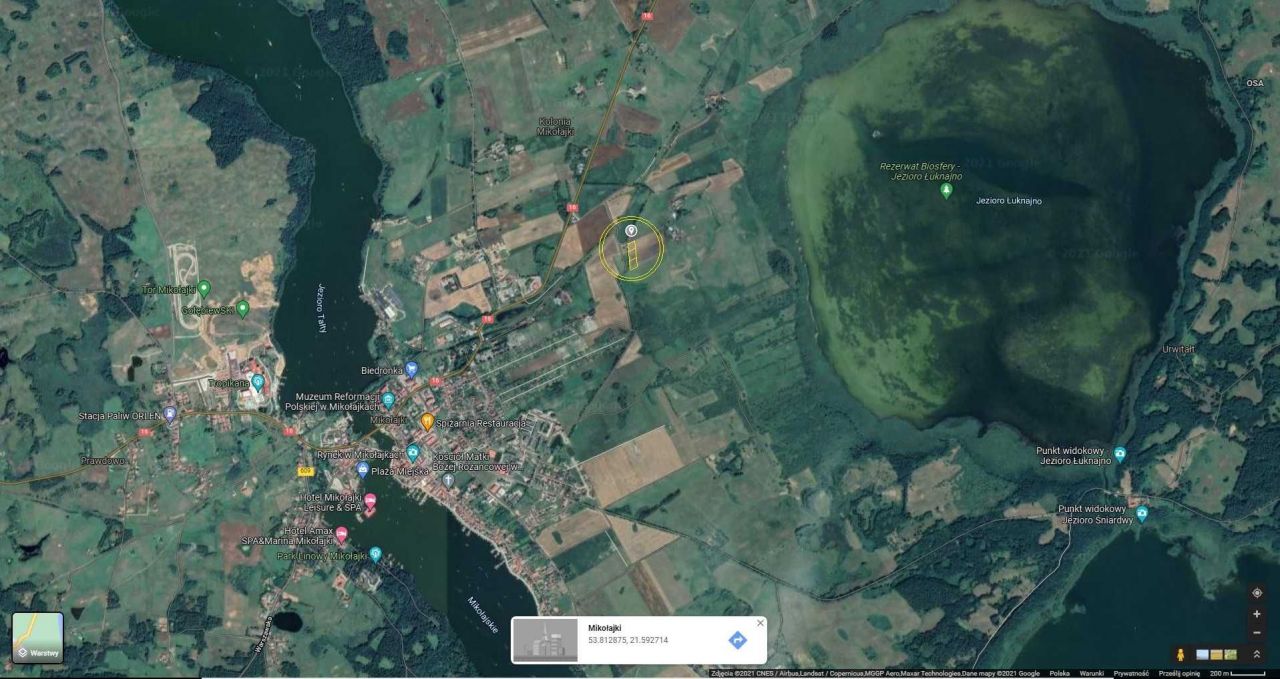
Task: Click the Jezioro Tałty lake label
Action: point(321,309)
